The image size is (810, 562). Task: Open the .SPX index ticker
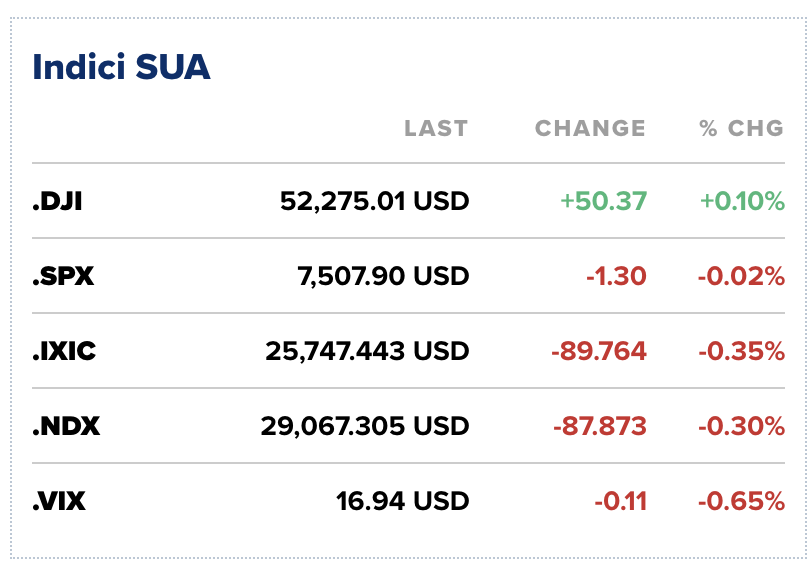tap(63, 276)
